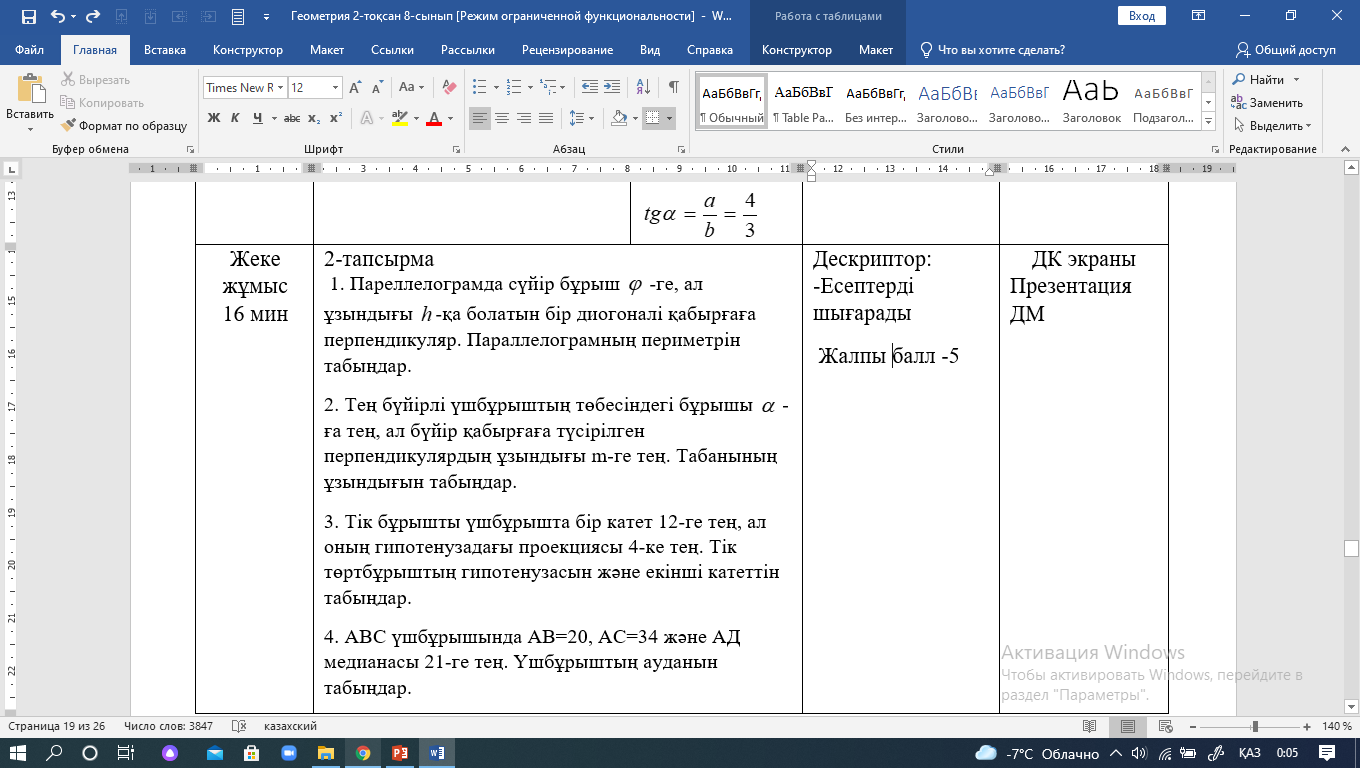Apply bold with the Ж button
The width and height of the screenshot is (1360, 768).
pyautogui.click(x=213, y=118)
